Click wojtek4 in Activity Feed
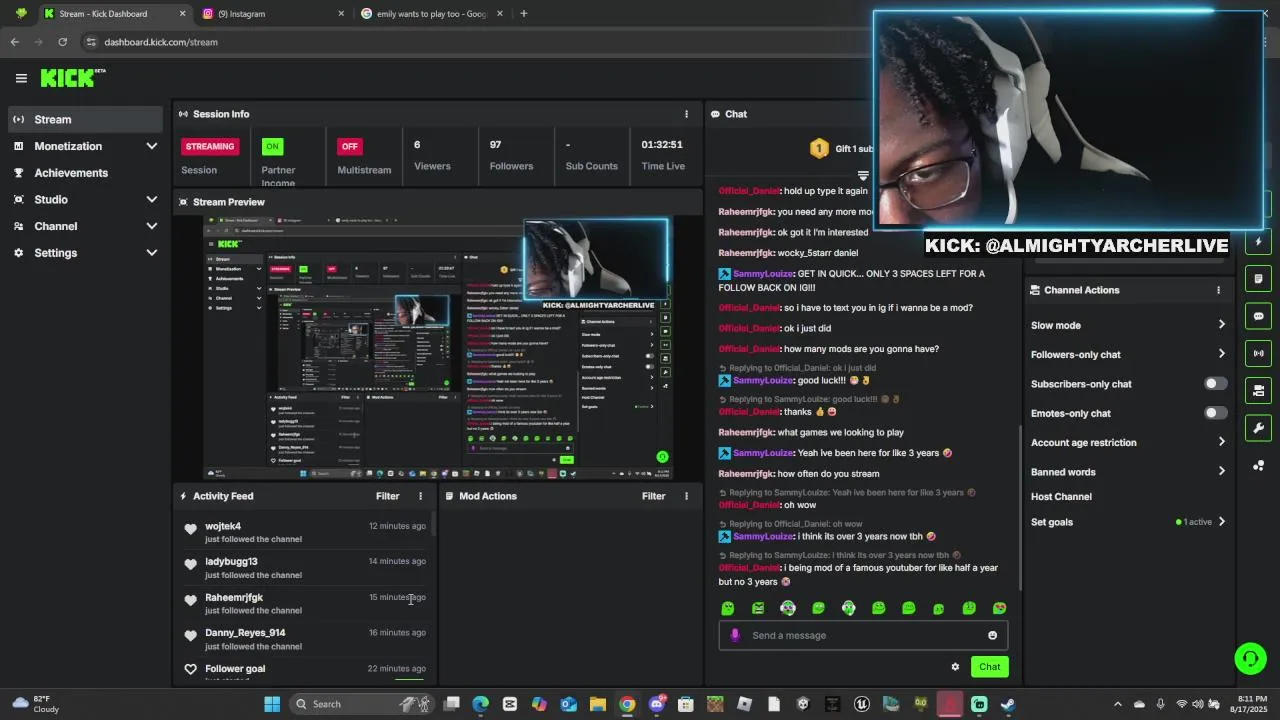Viewport: 1280px width, 720px height. coord(223,526)
